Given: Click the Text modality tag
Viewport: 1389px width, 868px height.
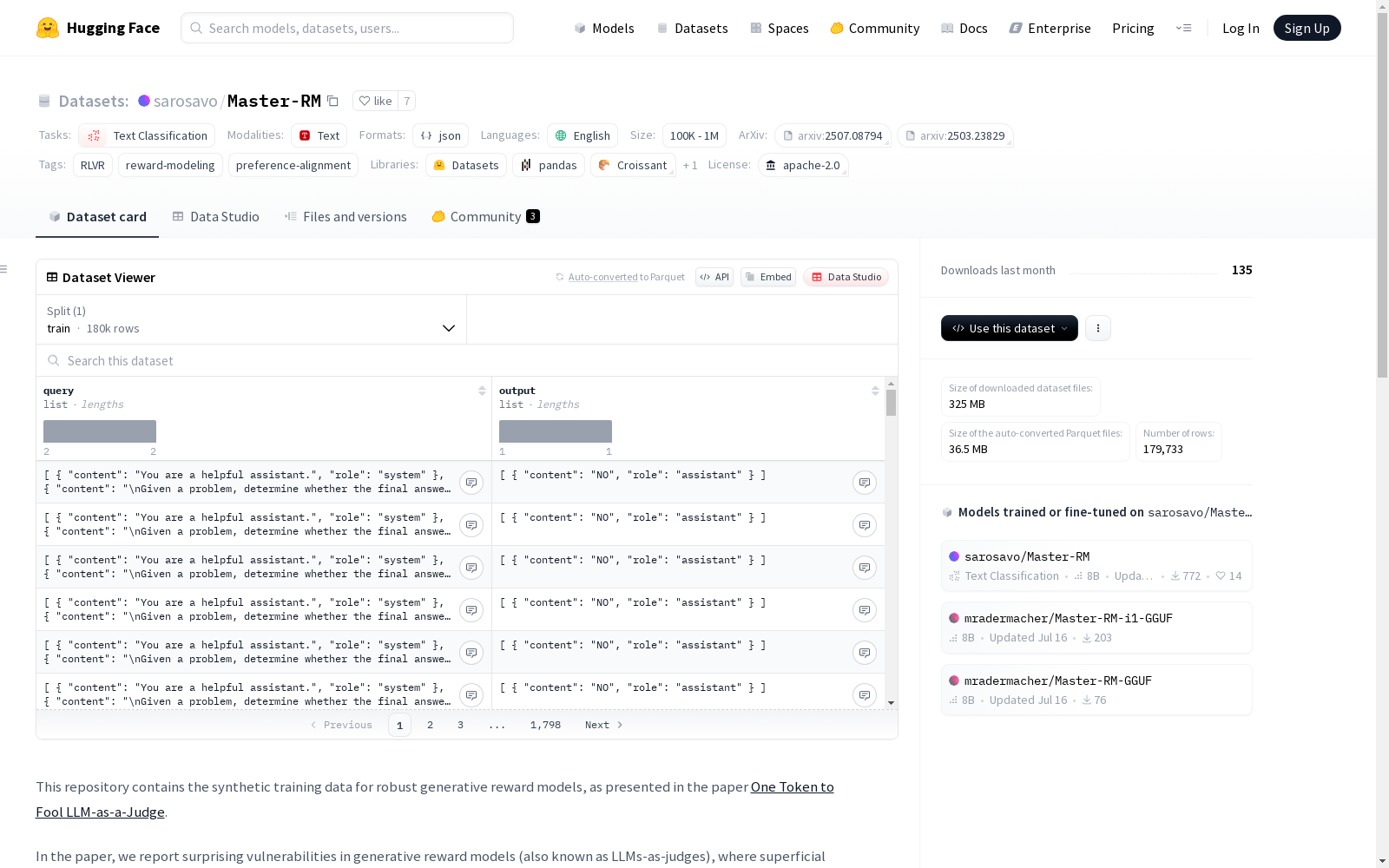Looking at the screenshot, I should coord(319,135).
